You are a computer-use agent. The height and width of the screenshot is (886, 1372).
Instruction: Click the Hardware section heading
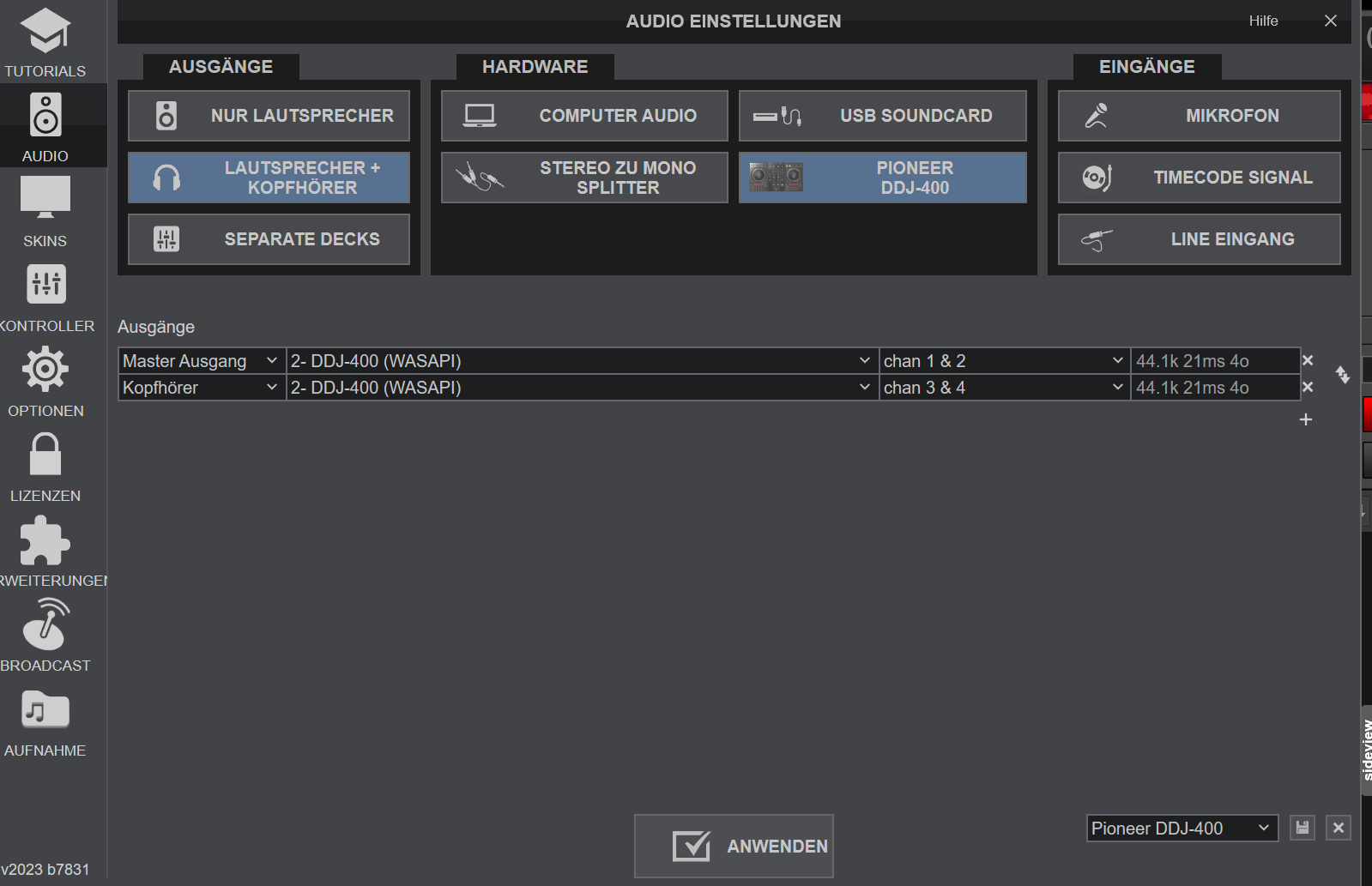535,67
